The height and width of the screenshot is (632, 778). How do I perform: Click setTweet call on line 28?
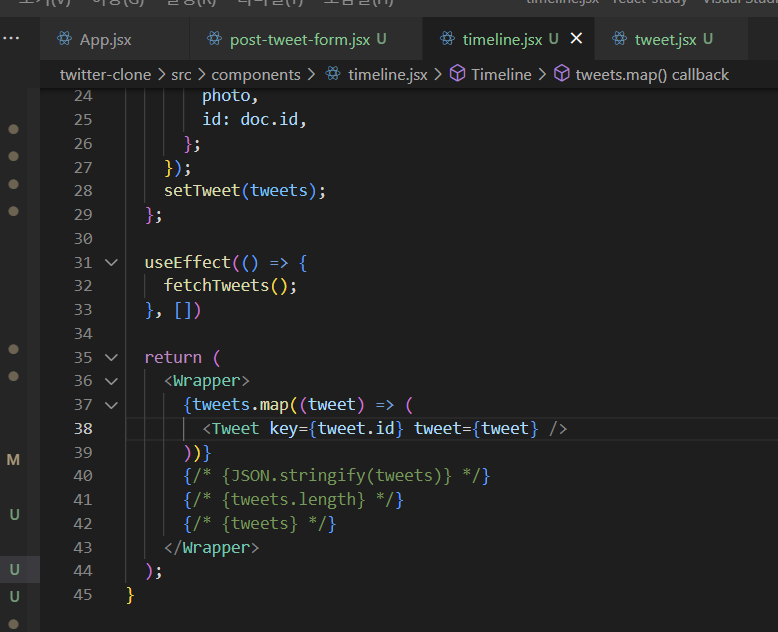245,191
